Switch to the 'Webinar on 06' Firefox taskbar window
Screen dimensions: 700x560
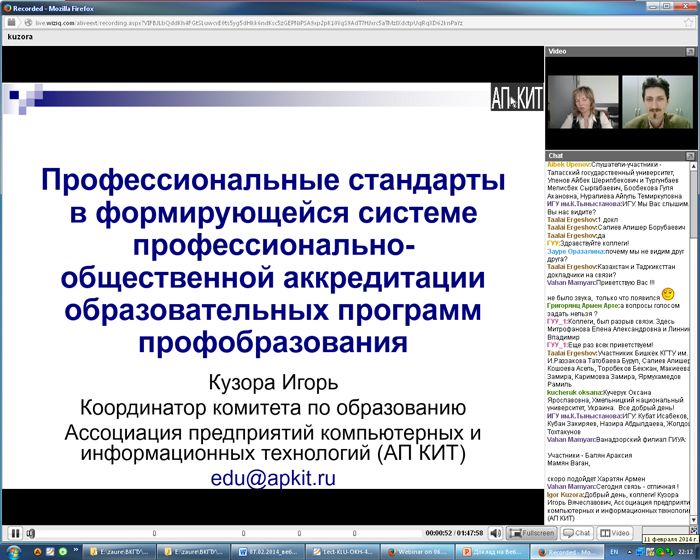coord(418,552)
